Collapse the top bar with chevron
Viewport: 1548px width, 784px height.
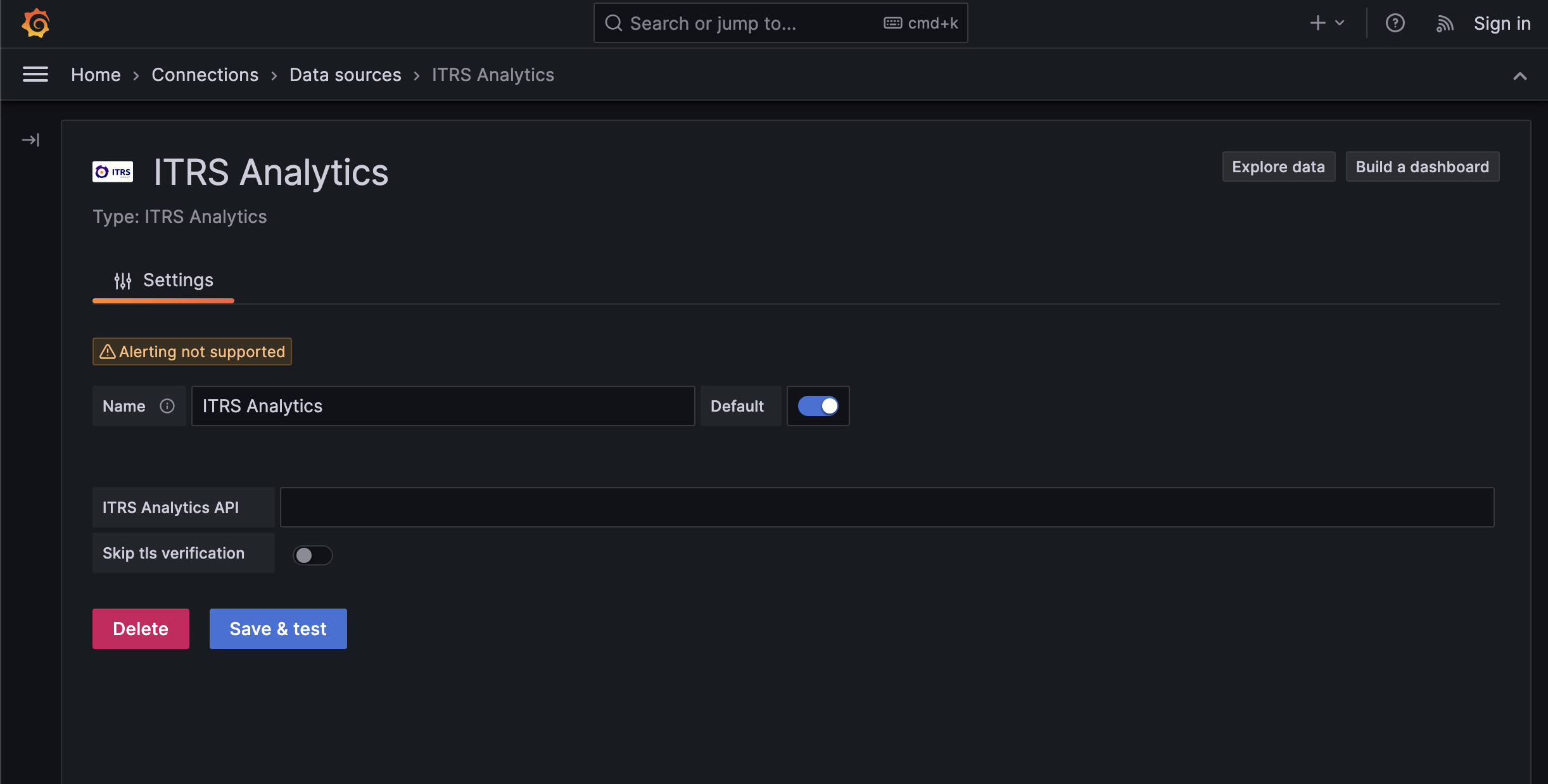(x=1519, y=77)
